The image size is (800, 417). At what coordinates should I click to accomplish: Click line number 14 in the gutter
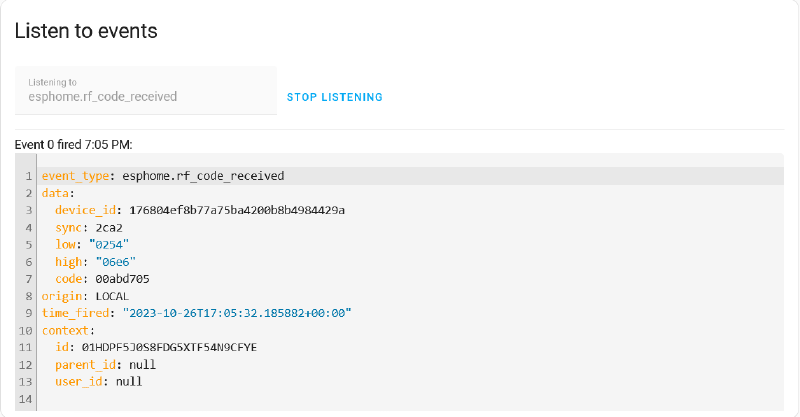click(26, 399)
